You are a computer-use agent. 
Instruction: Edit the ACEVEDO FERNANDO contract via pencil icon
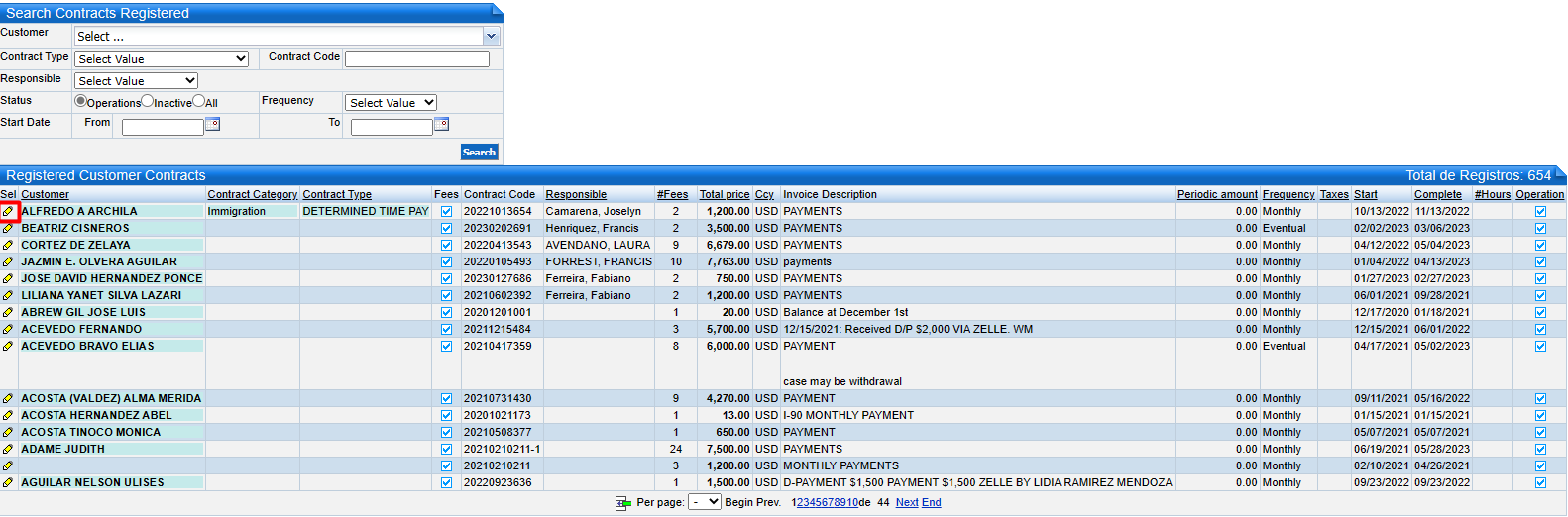pyautogui.click(x=8, y=329)
